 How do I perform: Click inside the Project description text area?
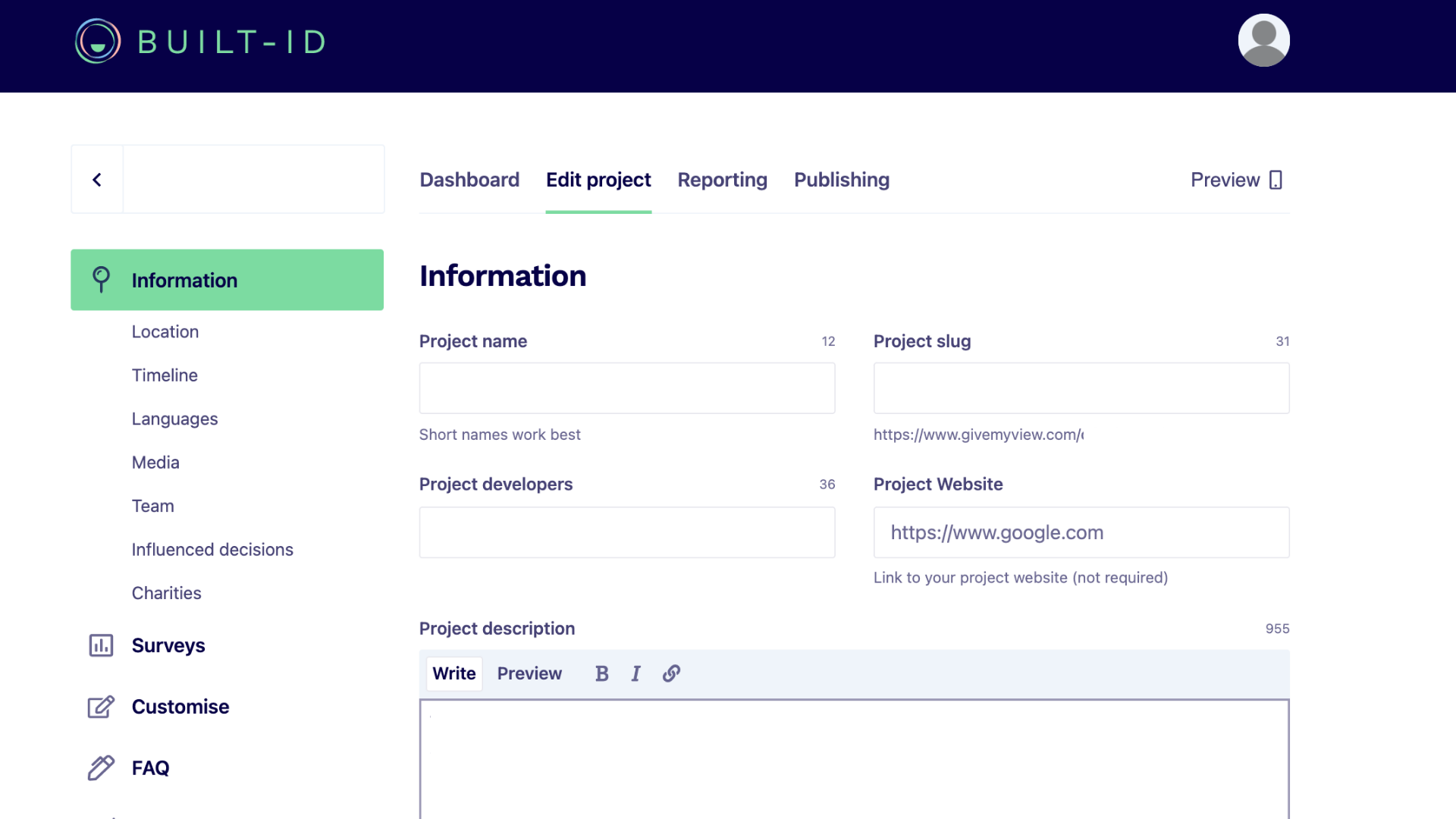tap(854, 758)
